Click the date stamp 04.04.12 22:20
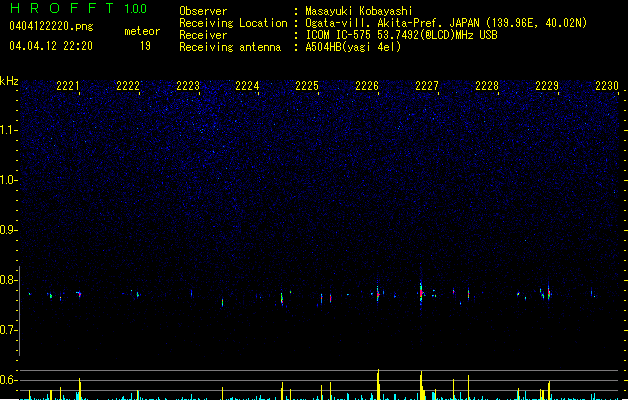The image size is (629, 400). click(x=51, y=46)
